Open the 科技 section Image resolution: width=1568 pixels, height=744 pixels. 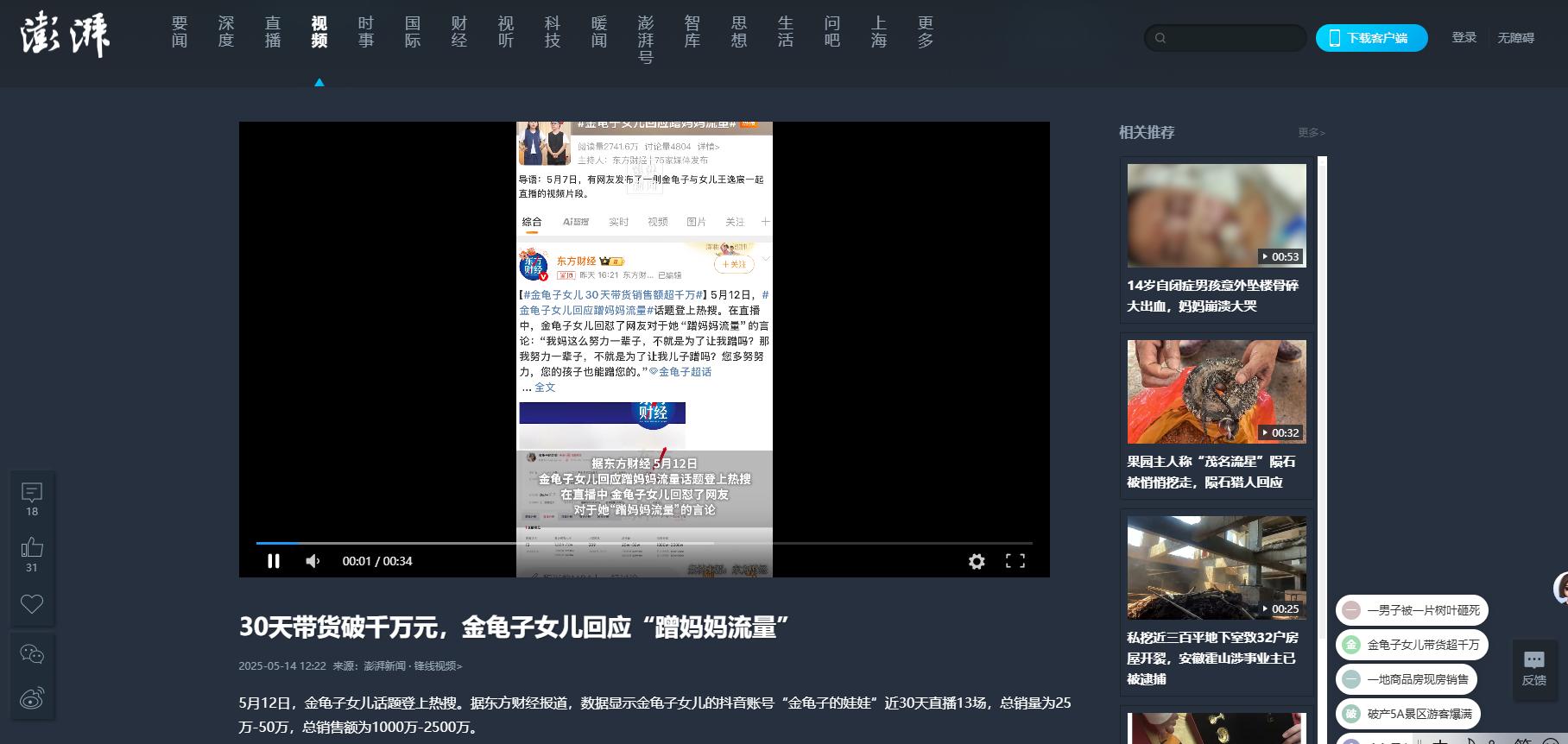(553, 32)
